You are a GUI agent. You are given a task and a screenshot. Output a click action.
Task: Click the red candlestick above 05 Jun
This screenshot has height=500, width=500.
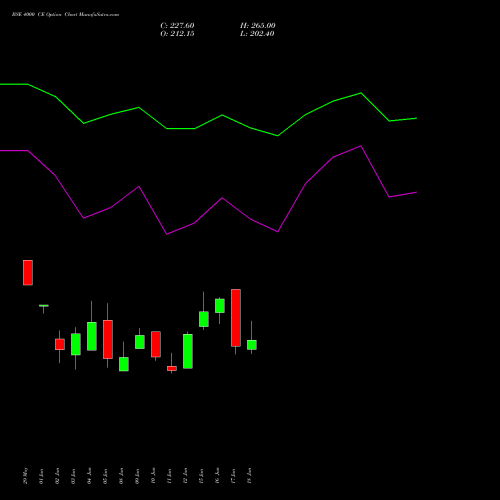coord(108,339)
